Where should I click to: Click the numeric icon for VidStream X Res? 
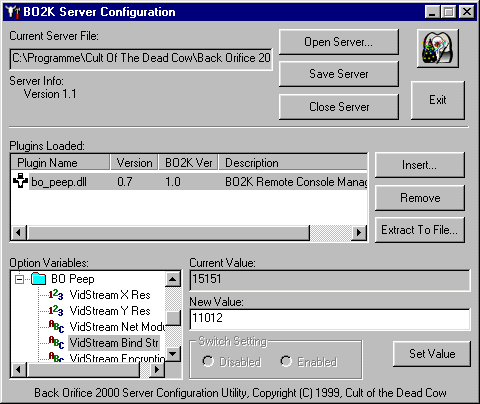(x=56, y=295)
